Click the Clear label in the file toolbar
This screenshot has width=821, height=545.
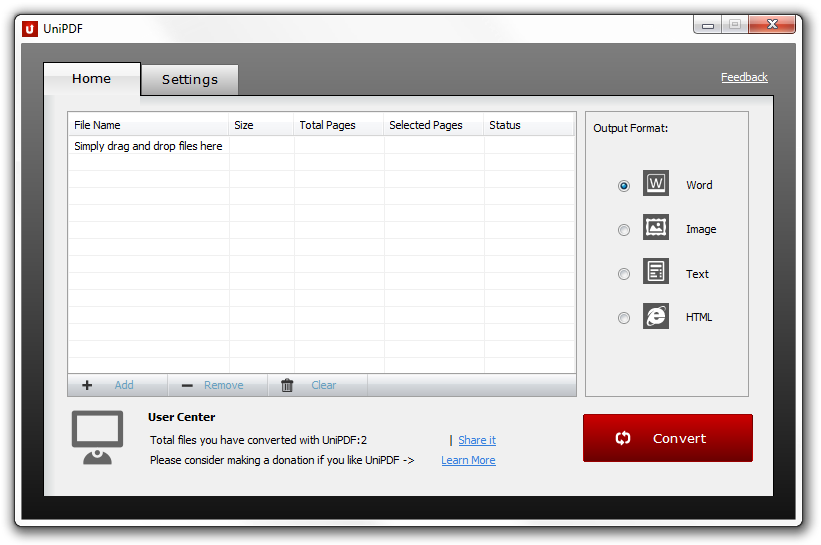click(324, 385)
